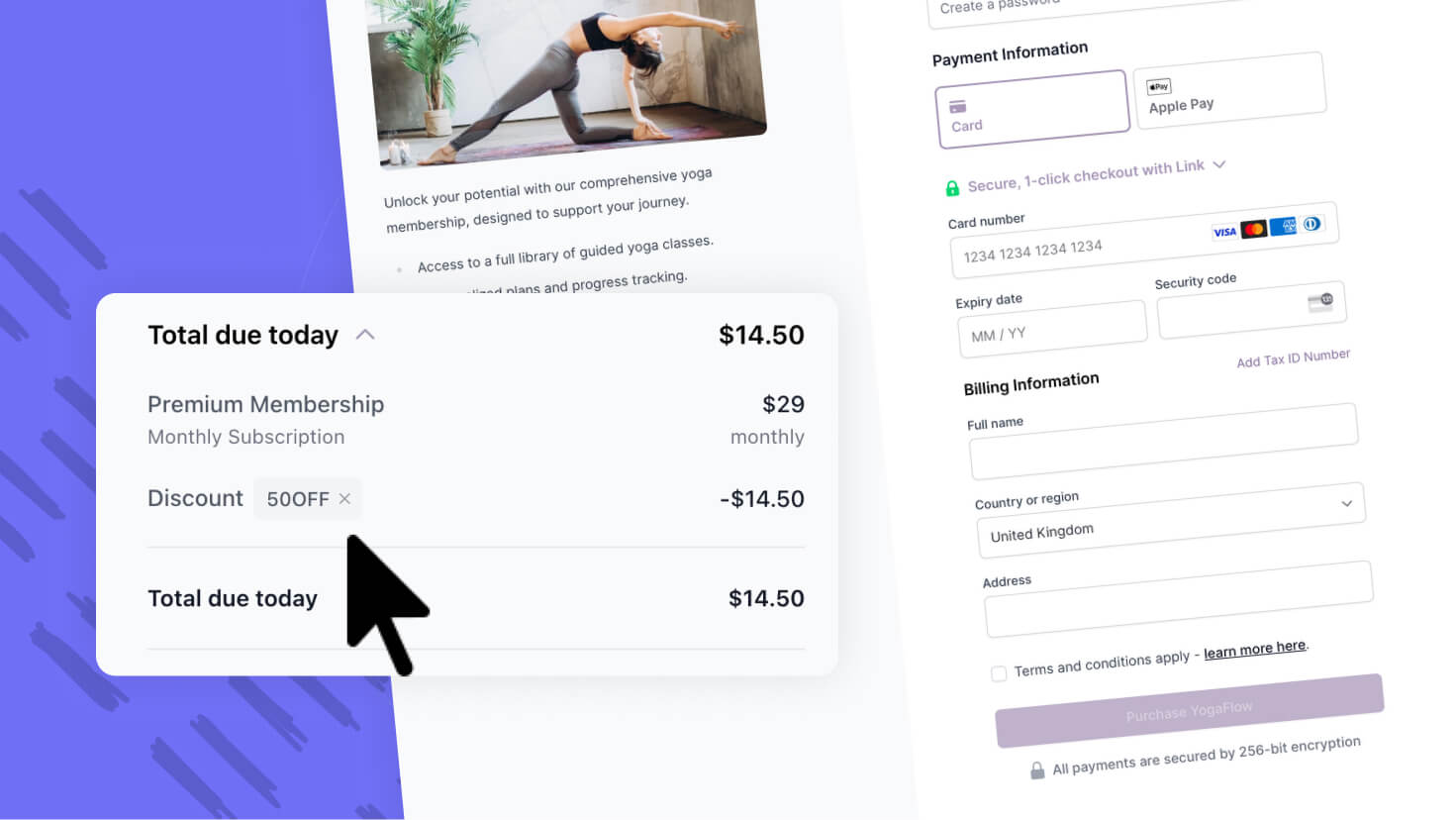The height and width of the screenshot is (820, 1456).
Task: Click the Expiry date MM / YY field
Action: (1052, 329)
